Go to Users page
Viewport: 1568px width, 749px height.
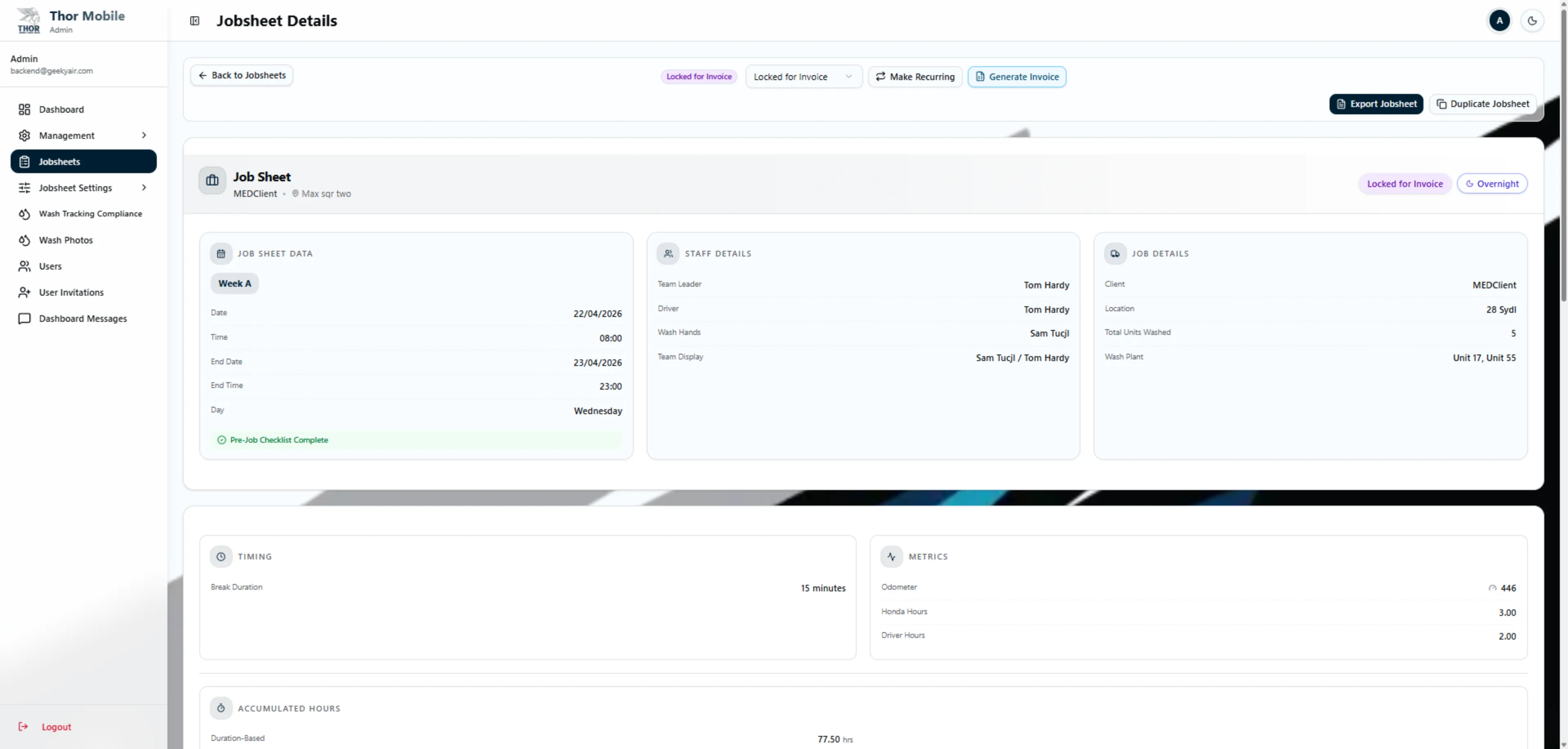83,266
